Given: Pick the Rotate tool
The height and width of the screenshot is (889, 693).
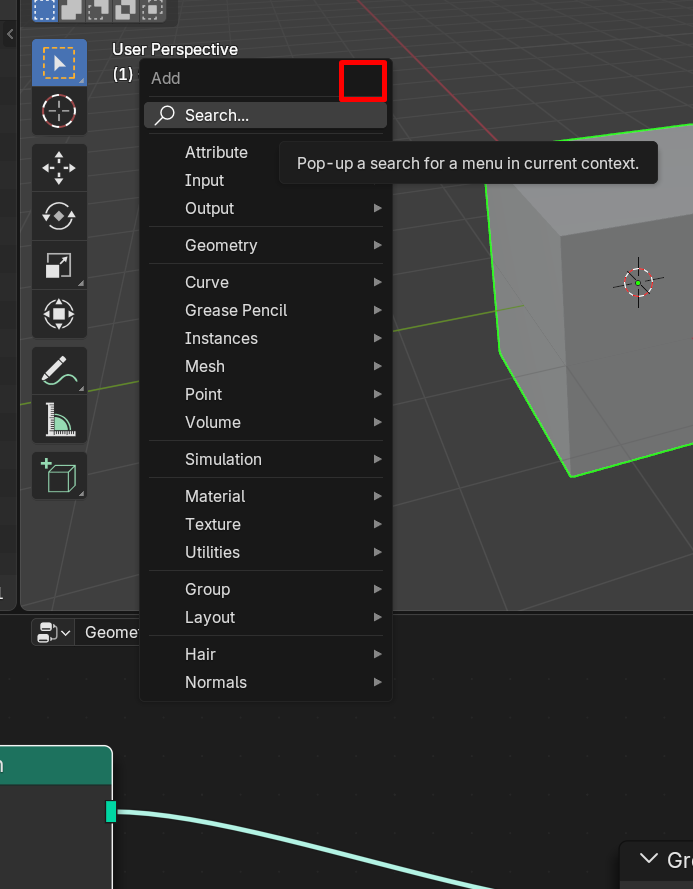Looking at the screenshot, I should click(x=60, y=216).
